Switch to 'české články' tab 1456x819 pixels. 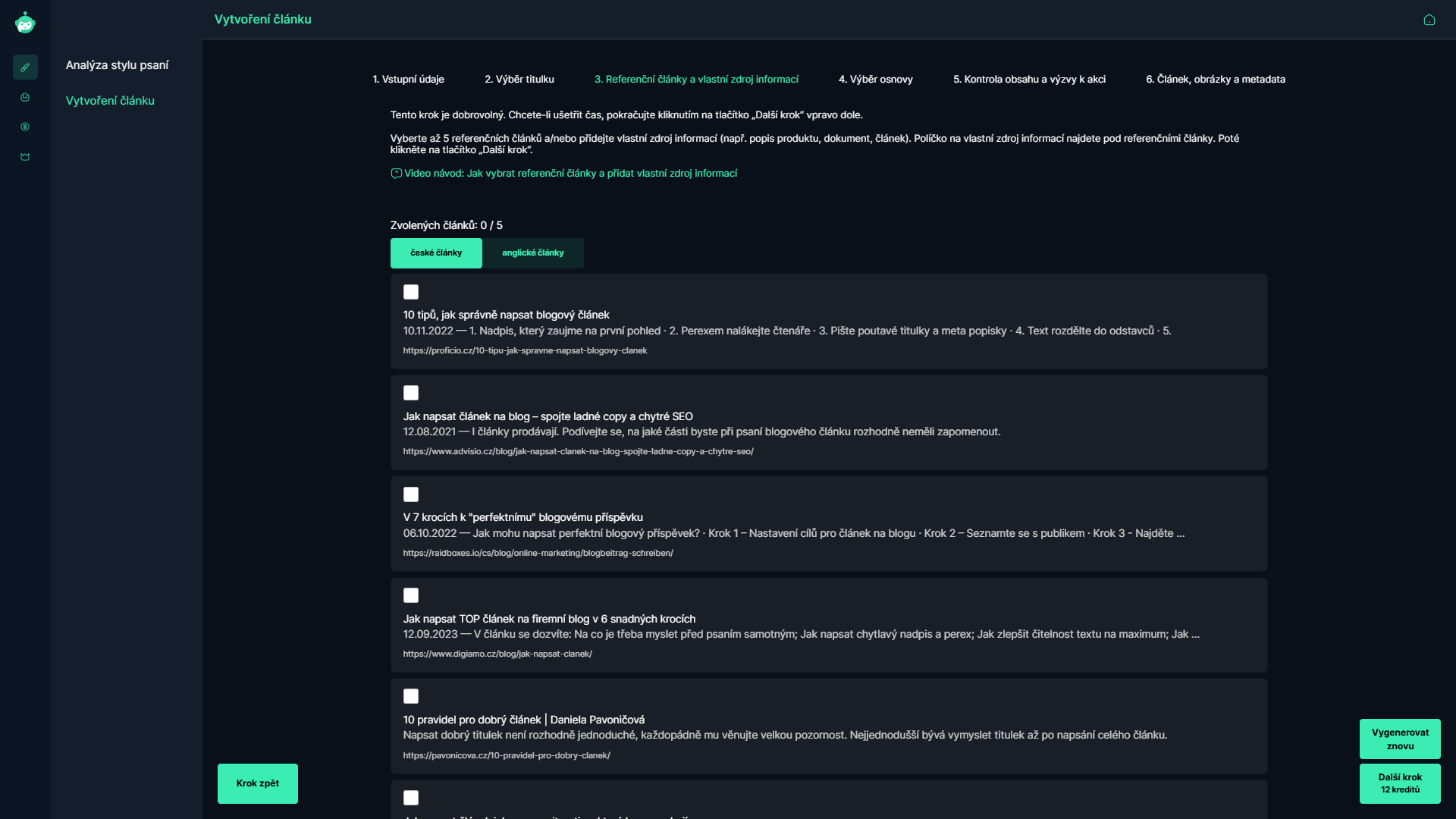436,253
